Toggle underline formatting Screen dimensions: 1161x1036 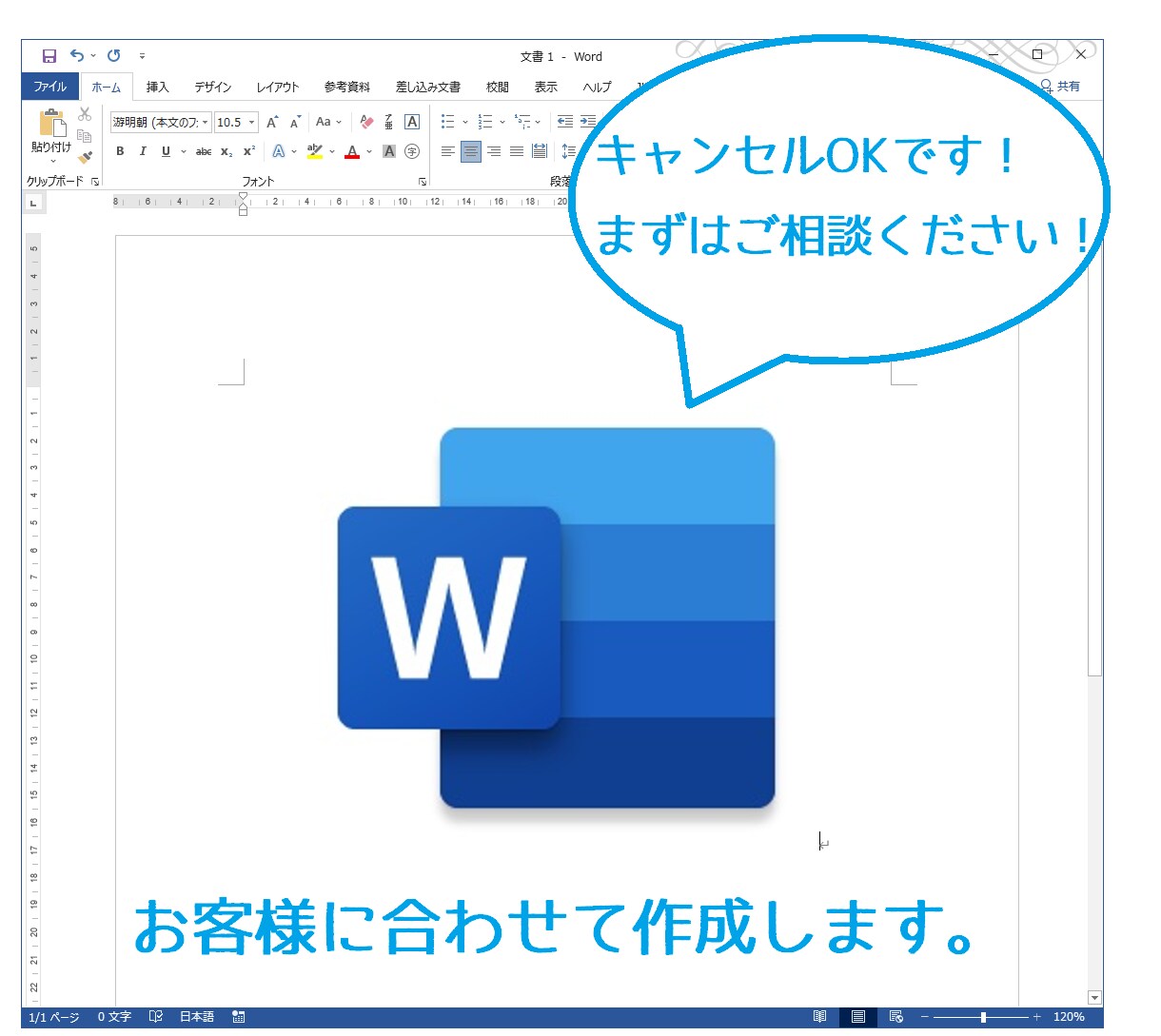(x=166, y=151)
